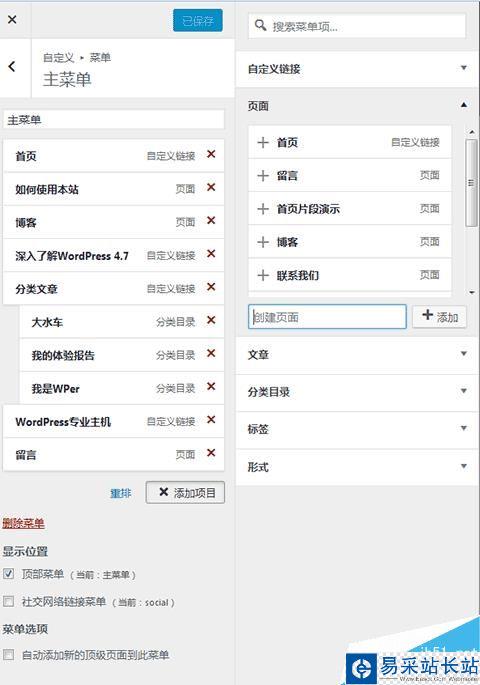The width and height of the screenshot is (480, 685).
Task: Uncheck the 顶部菜单 location checkbox
Action: click(x=8, y=574)
